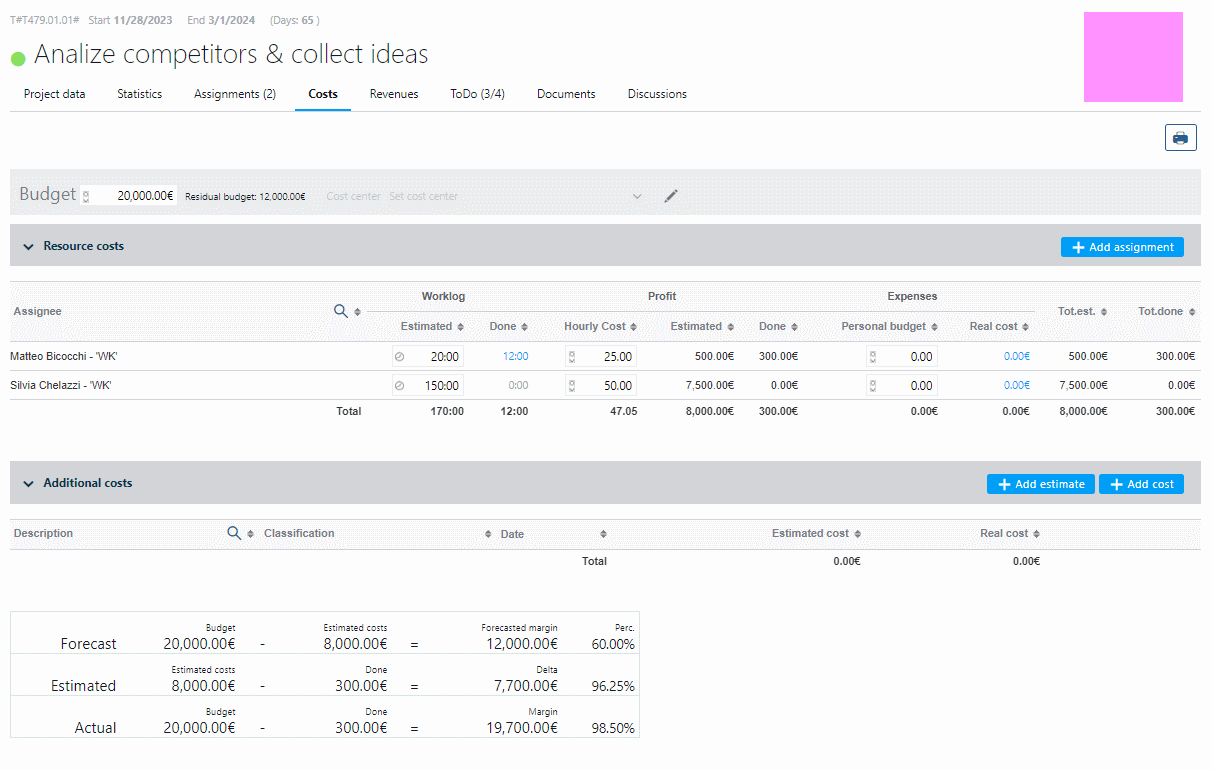Image resolution: width=1212 pixels, height=770 pixels.
Task: Click the clock icon in Silvia's estimated worklog
Action: coord(400,385)
